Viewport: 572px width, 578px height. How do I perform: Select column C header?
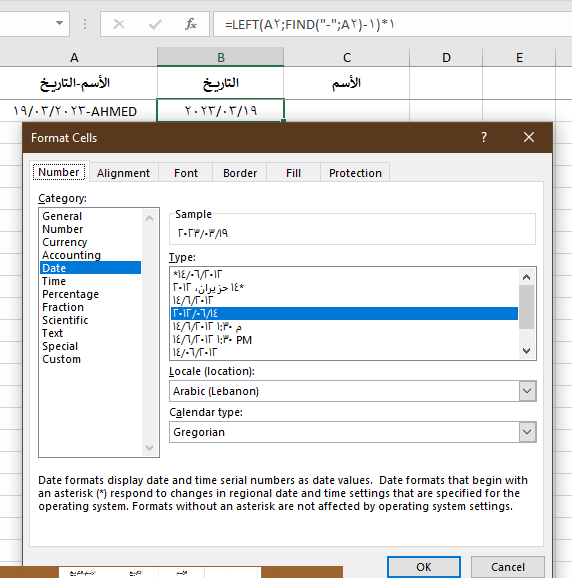pos(347,58)
